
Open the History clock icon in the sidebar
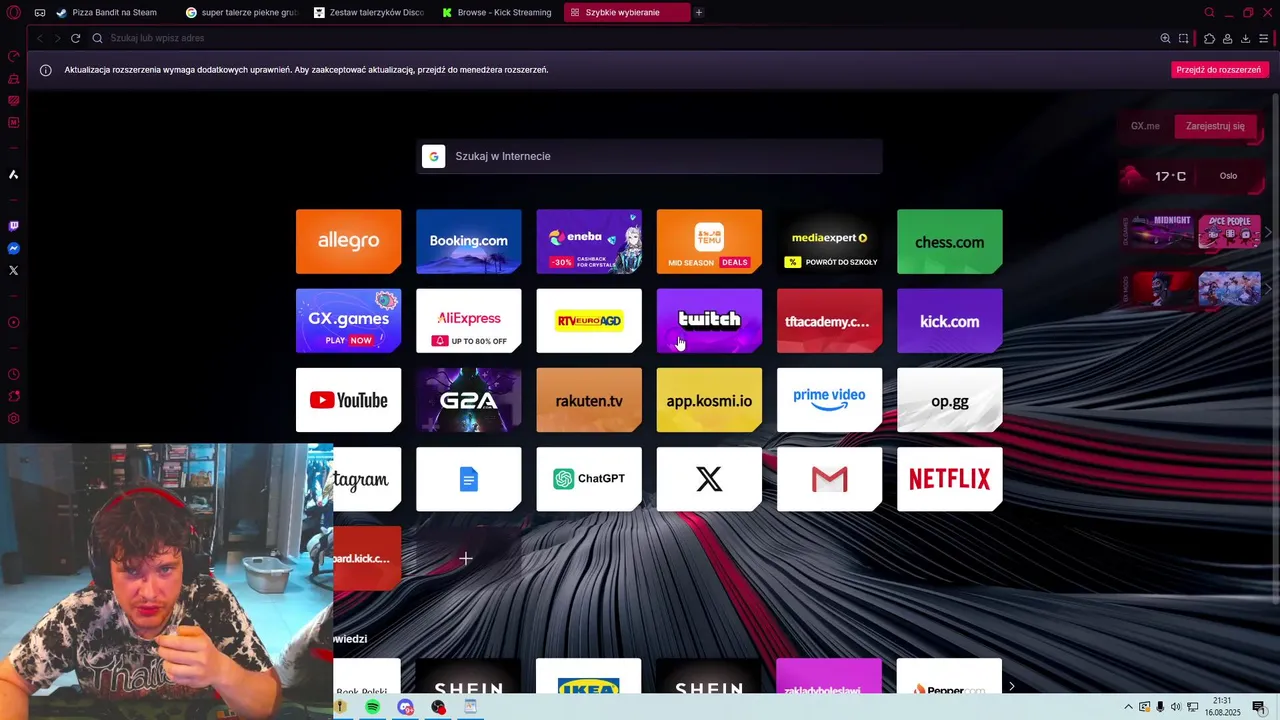tap(14, 374)
